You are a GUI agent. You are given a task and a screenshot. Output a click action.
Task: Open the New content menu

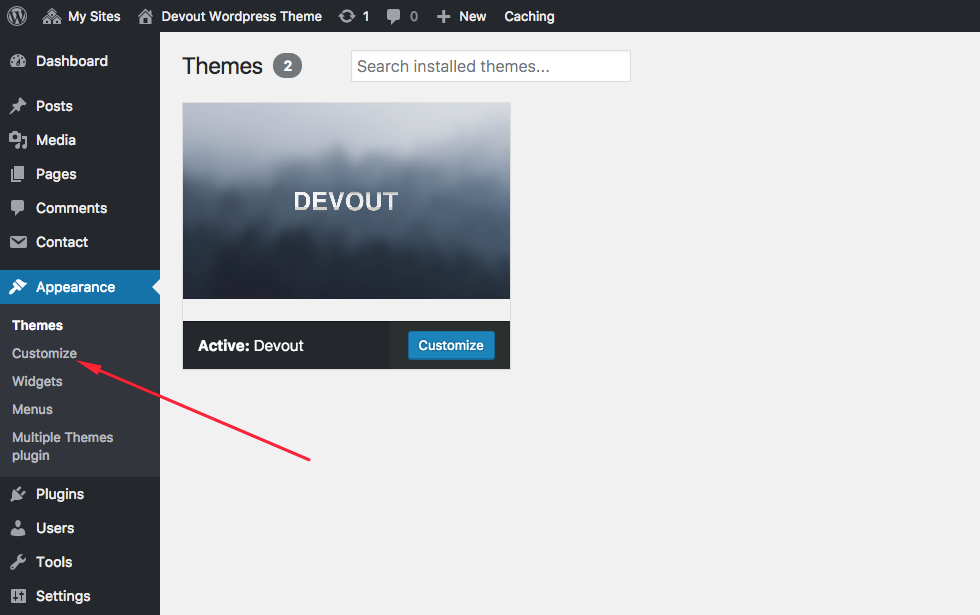pos(472,17)
